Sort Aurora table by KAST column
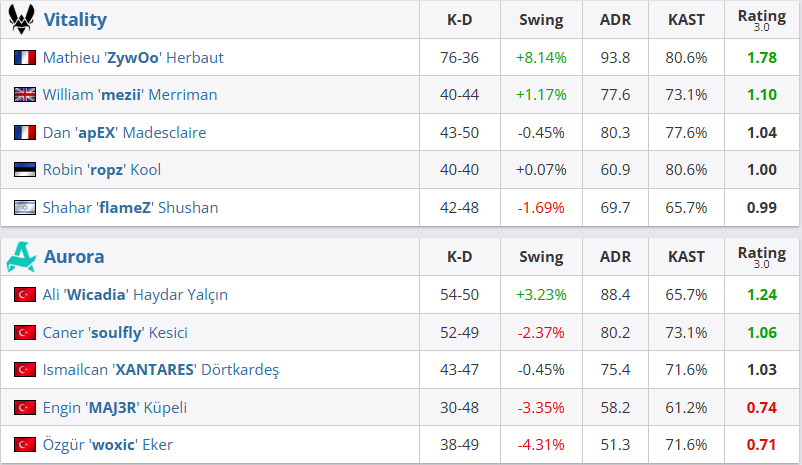 click(x=685, y=257)
